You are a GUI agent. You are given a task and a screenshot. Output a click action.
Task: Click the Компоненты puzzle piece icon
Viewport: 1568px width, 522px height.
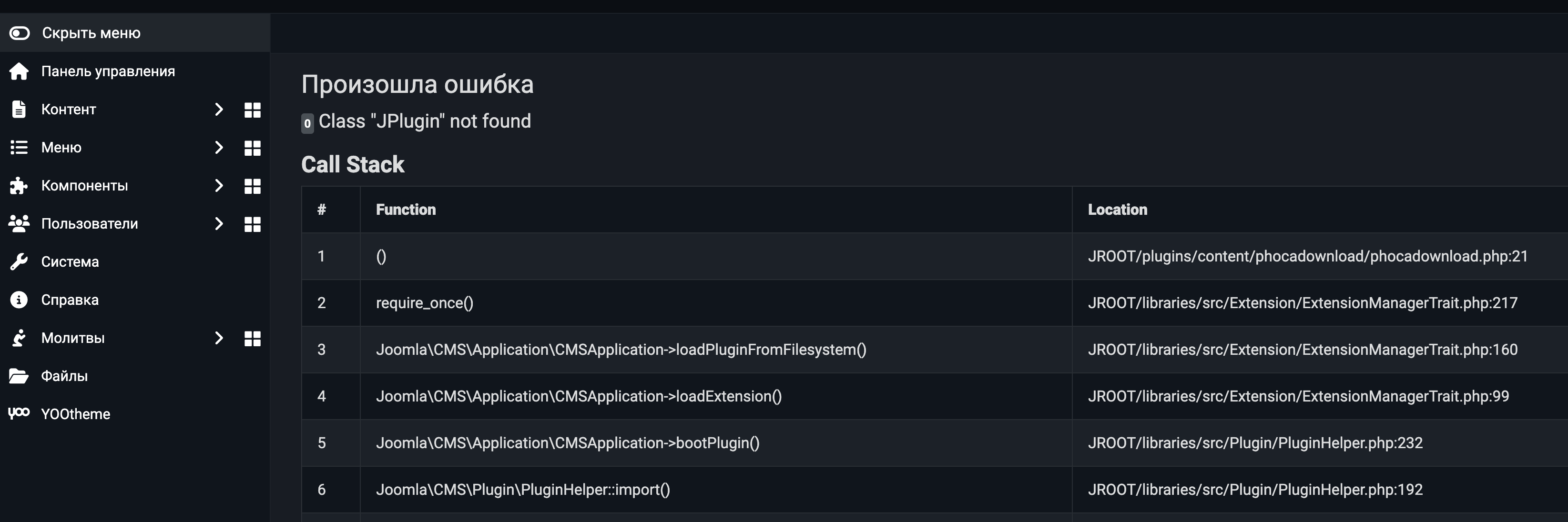coord(19,186)
